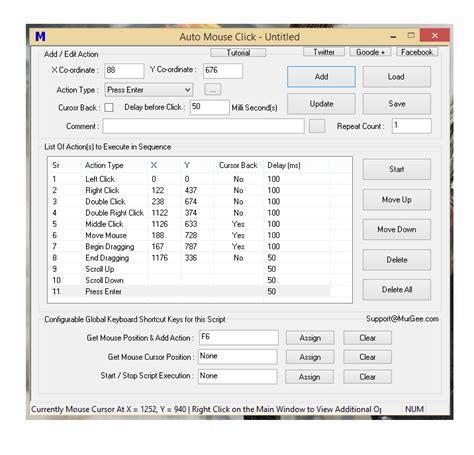Viewport: 474px width, 455px height.
Task: Click the NUM indicator in status bar
Action: click(414, 409)
